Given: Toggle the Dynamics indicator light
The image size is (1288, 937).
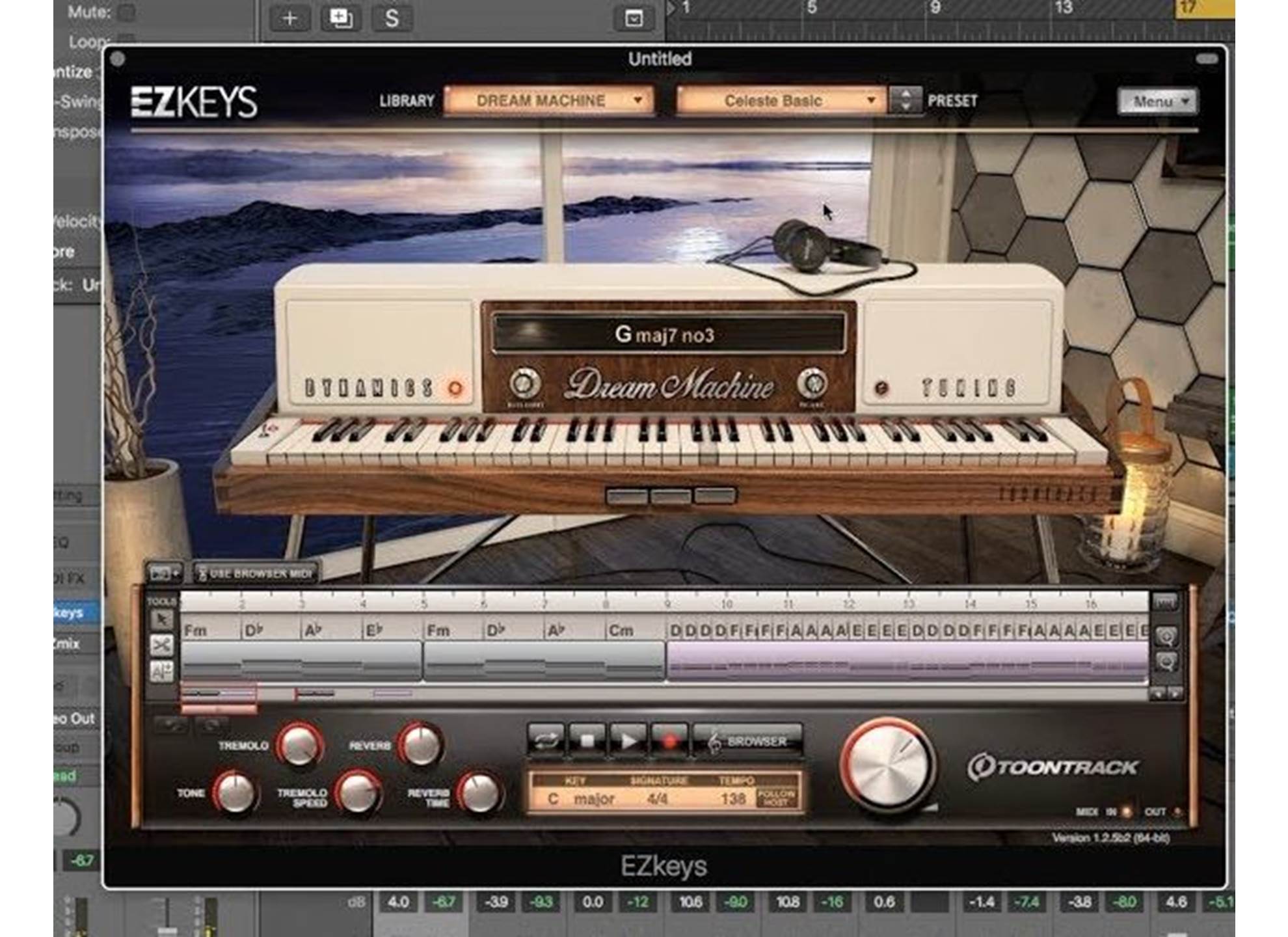Looking at the screenshot, I should tap(455, 388).
